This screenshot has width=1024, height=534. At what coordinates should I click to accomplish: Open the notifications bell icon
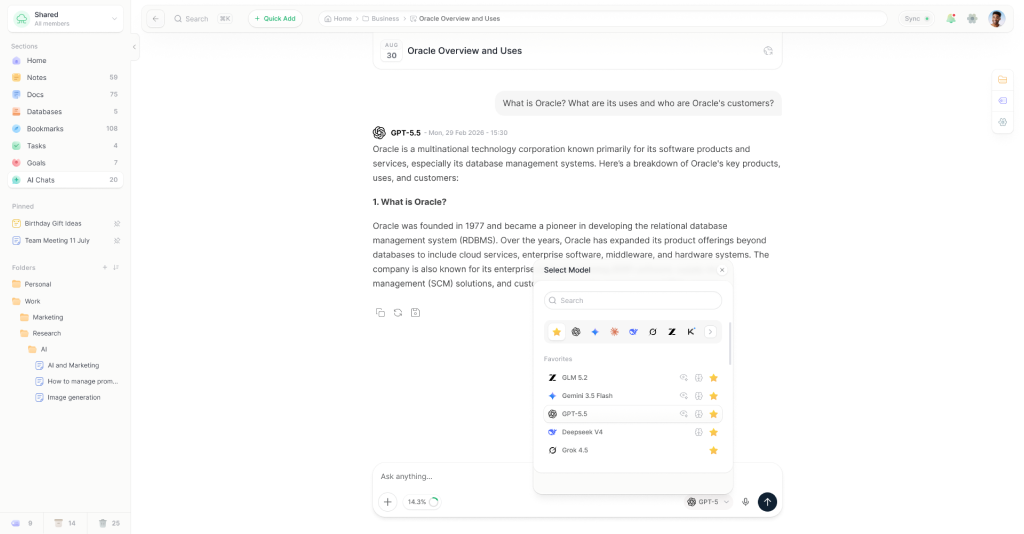pyautogui.click(x=951, y=19)
